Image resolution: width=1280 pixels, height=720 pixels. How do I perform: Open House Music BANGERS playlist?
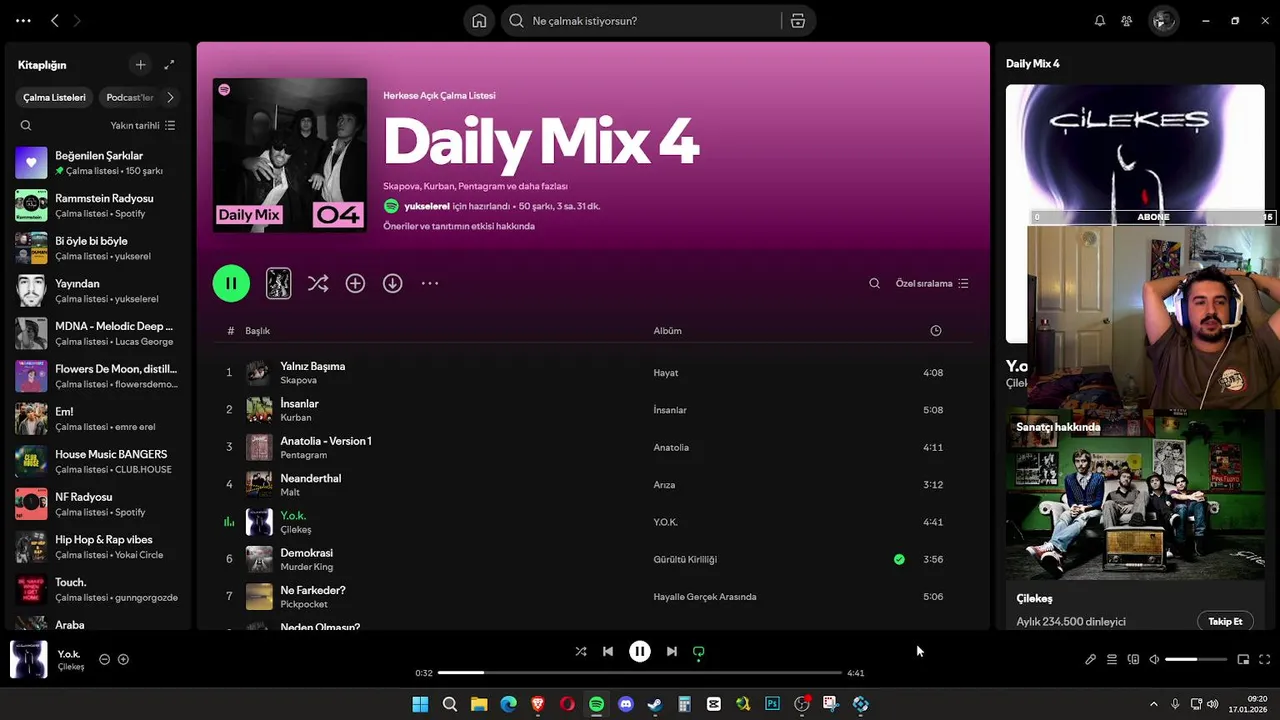(98, 461)
